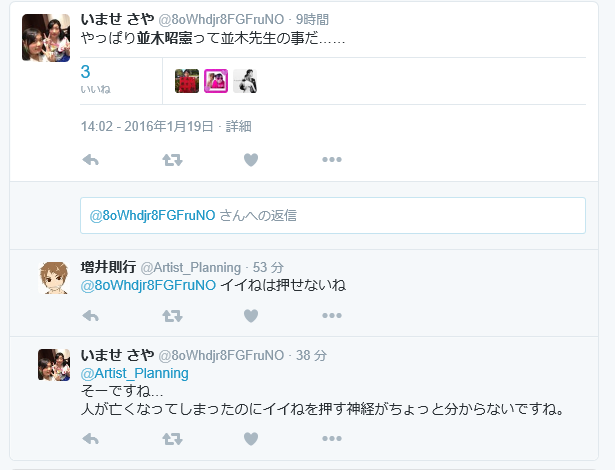The width and height of the screenshot is (615, 470).
Task: Reply to the main いませ さや tweet
Action: pyautogui.click(x=91, y=160)
